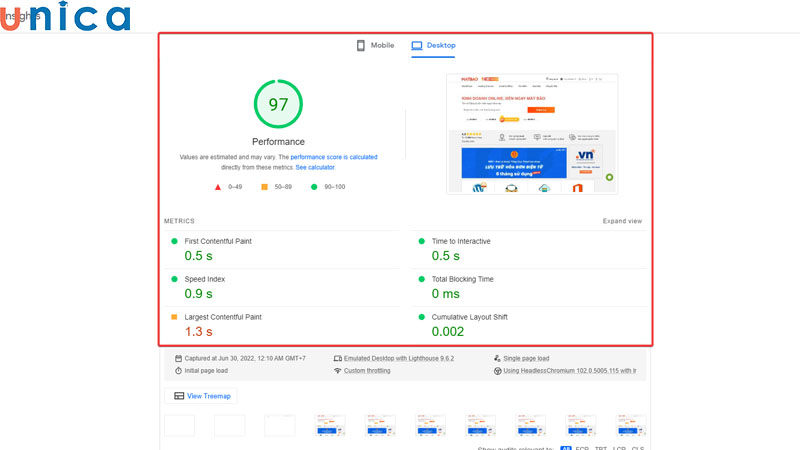Open the 'performance score is calculated' link
This screenshot has height=450, width=800.
(x=334, y=157)
